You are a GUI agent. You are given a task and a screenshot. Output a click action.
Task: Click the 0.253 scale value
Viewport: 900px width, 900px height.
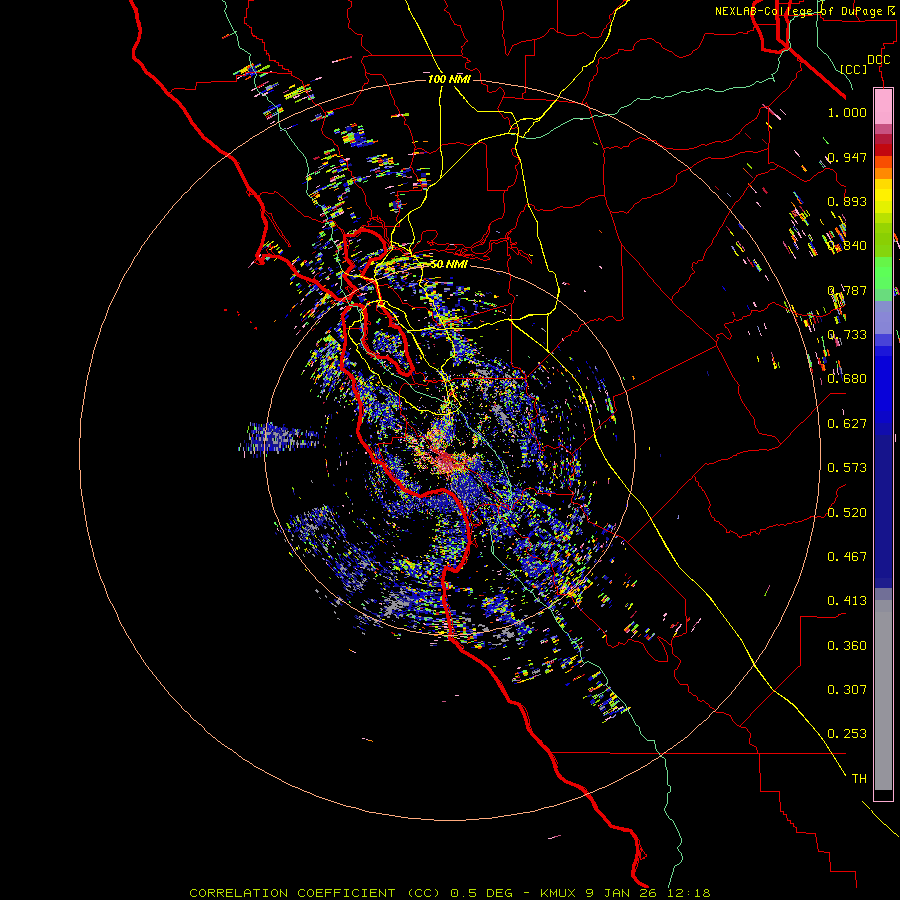coord(847,734)
